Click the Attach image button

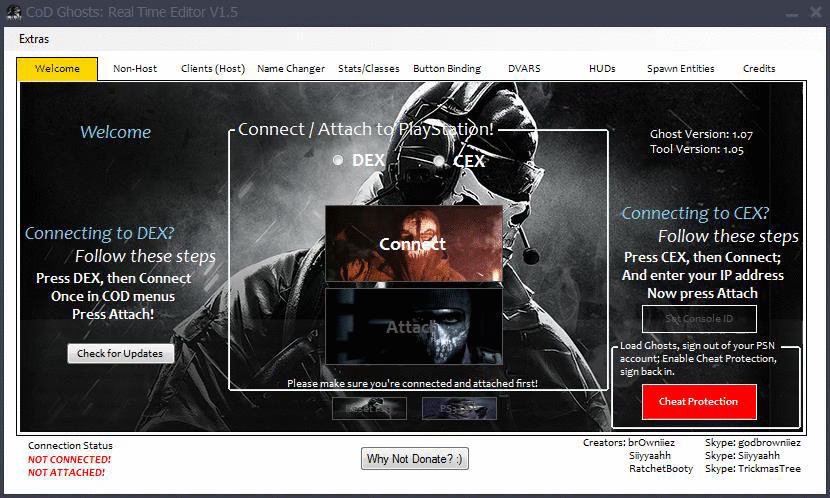click(x=413, y=326)
